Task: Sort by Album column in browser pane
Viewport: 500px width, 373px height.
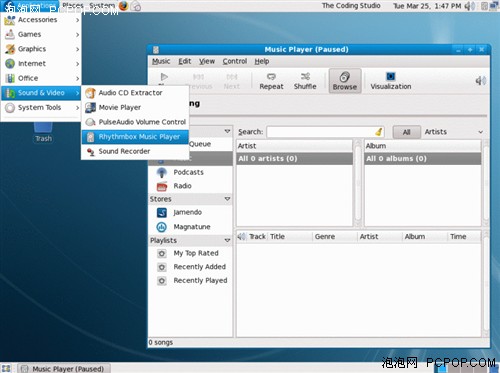Action: (423, 146)
